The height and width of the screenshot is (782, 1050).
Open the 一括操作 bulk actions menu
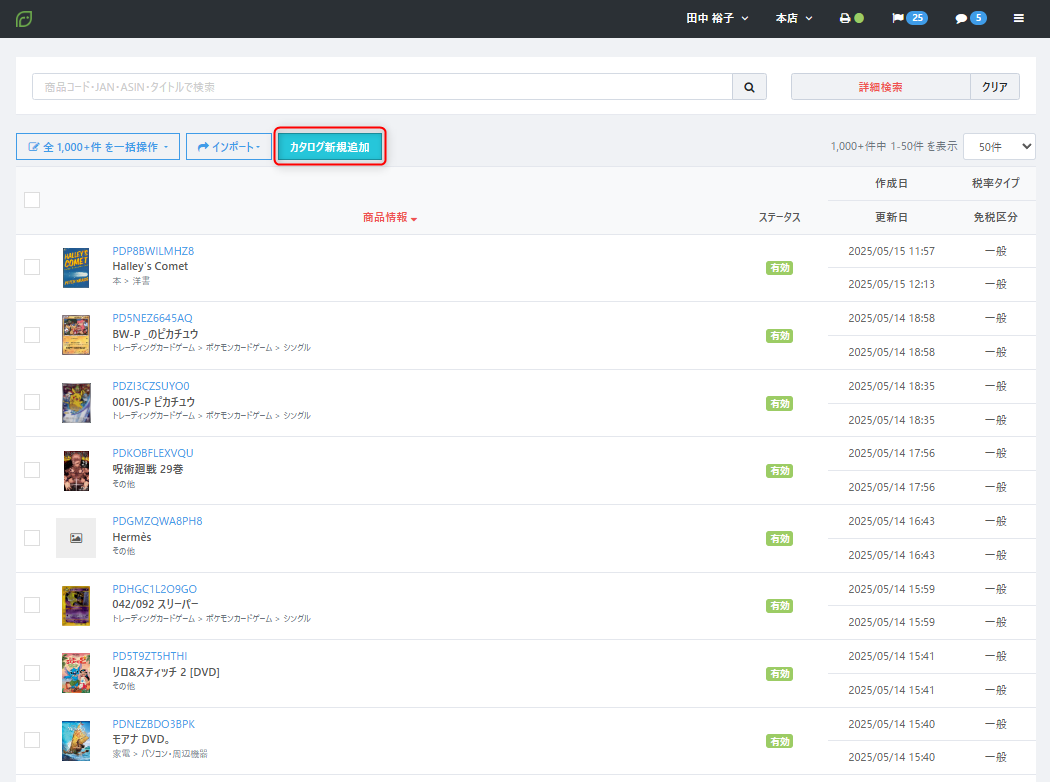click(x=98, y=147)
